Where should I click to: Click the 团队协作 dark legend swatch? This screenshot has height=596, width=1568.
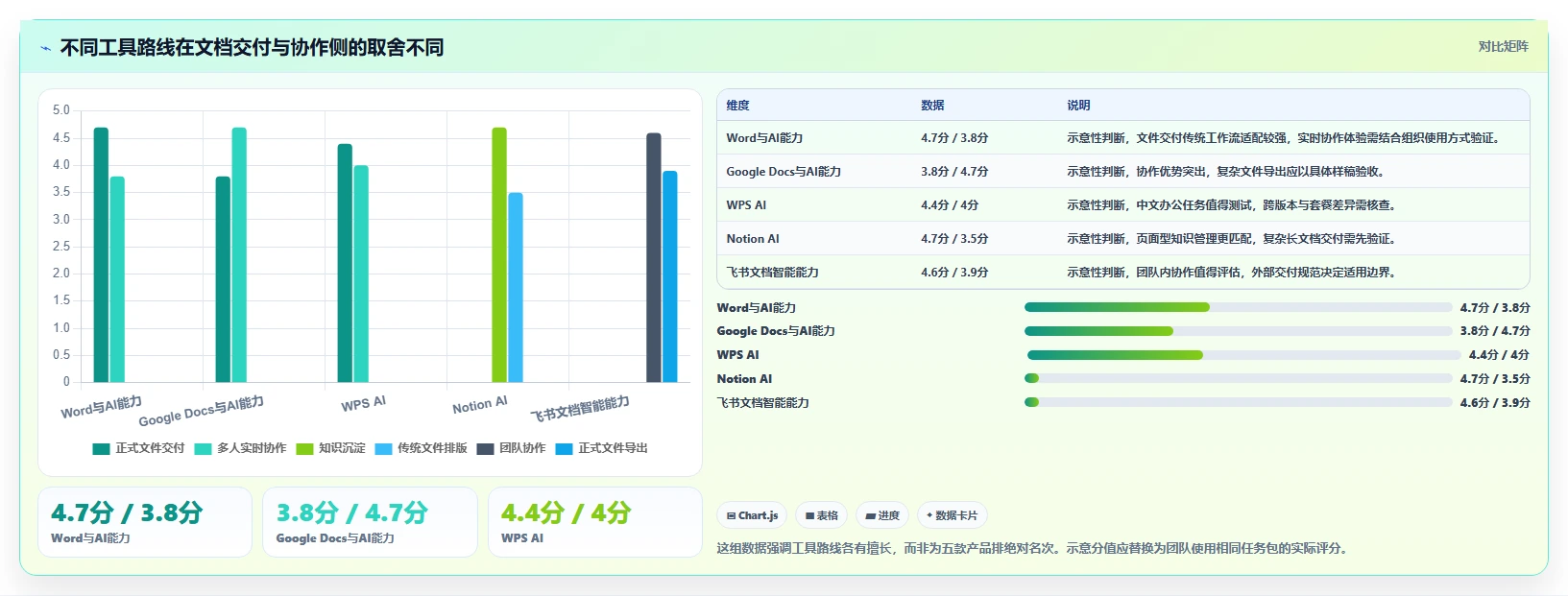(485, 448)
